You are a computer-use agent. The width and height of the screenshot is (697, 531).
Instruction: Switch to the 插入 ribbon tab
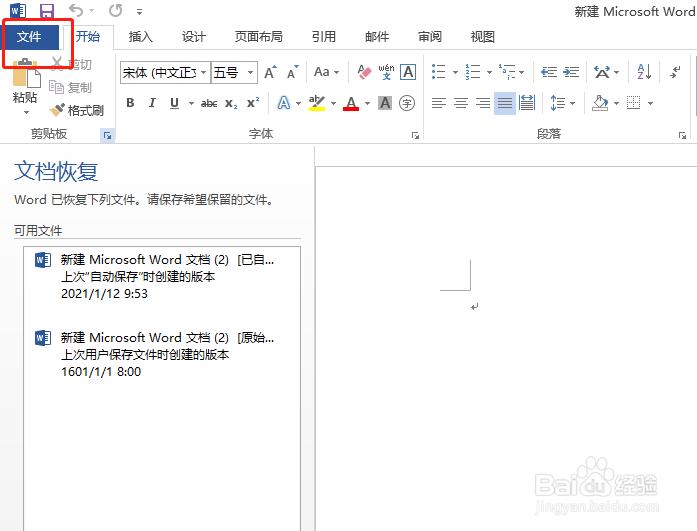pos(140,37)
